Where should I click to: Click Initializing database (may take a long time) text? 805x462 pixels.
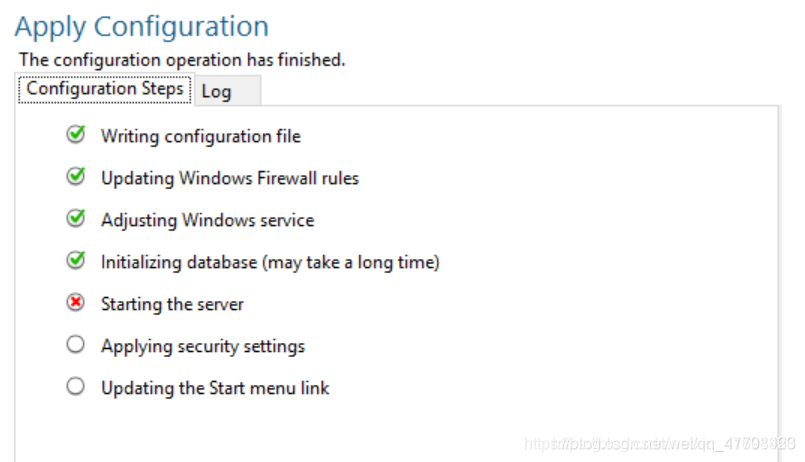pyautogui.click(x=270, y=263)
